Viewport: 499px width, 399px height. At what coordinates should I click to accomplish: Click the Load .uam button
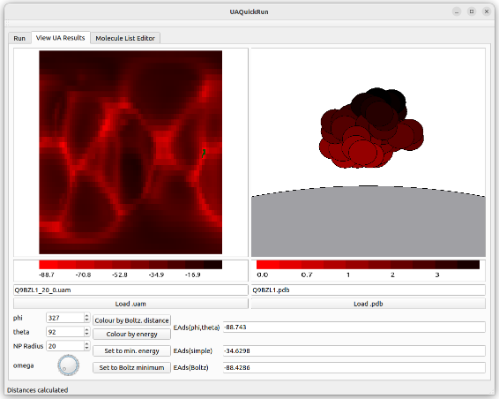131,304
